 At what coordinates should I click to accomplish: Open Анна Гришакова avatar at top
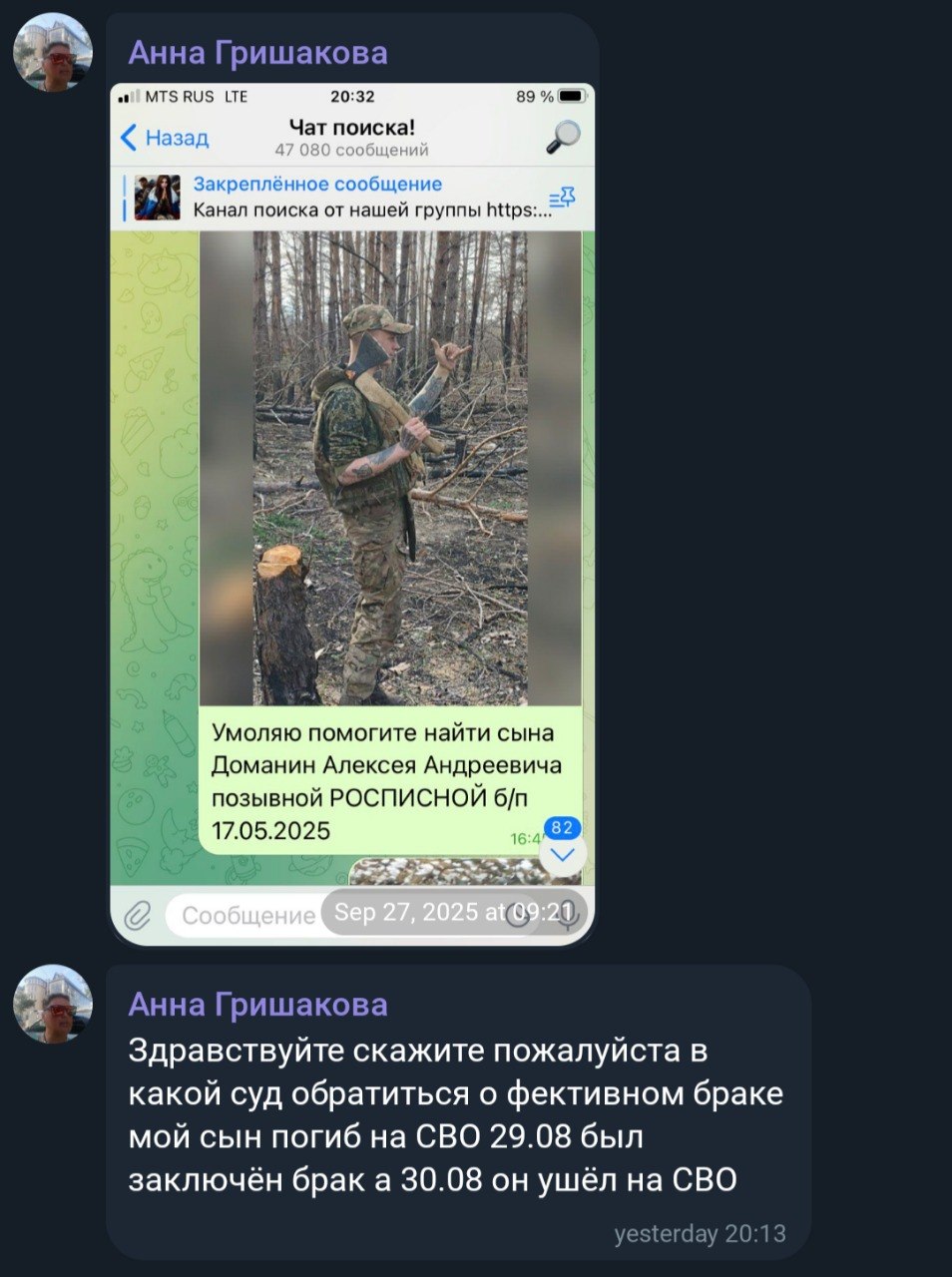coord(53,52)
